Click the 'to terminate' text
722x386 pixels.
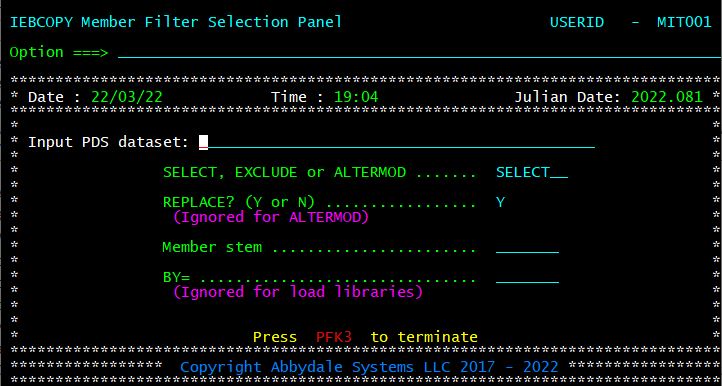click(424, 337)
